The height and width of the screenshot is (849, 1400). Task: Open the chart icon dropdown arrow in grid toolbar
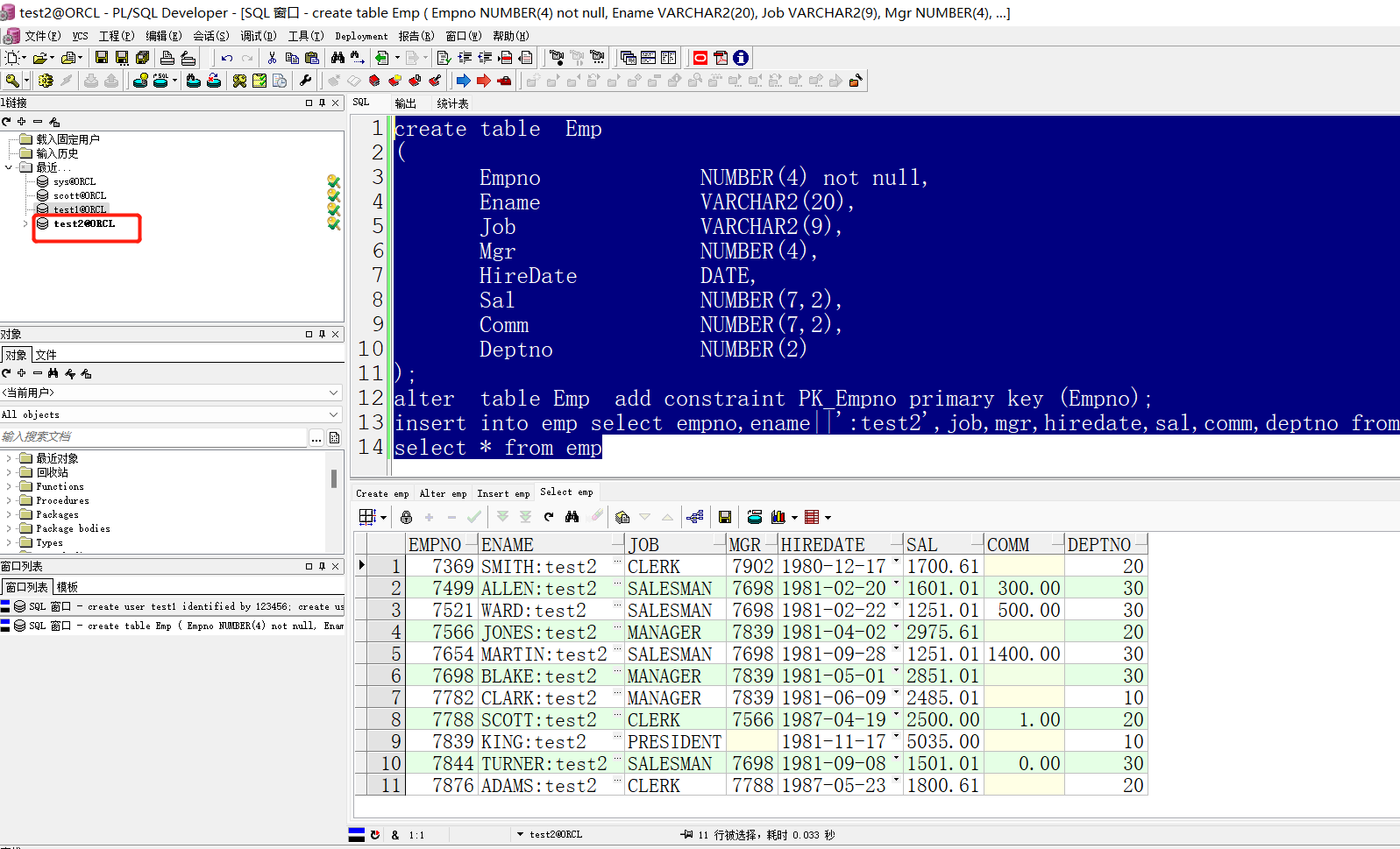coord(794,518)
